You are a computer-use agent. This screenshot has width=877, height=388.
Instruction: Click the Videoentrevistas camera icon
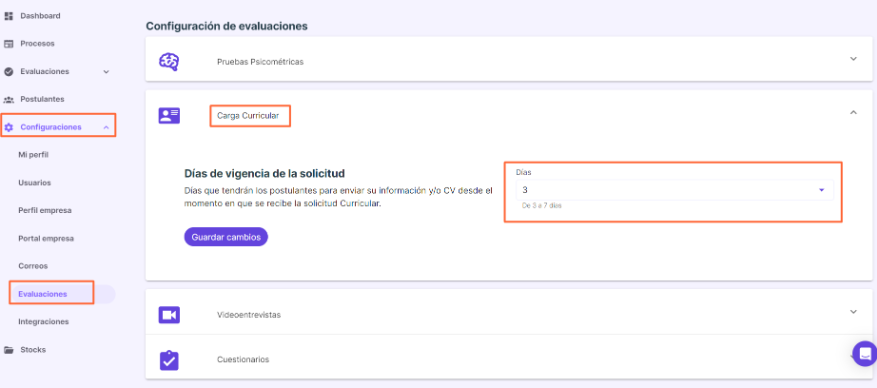(x=169, y=315)
